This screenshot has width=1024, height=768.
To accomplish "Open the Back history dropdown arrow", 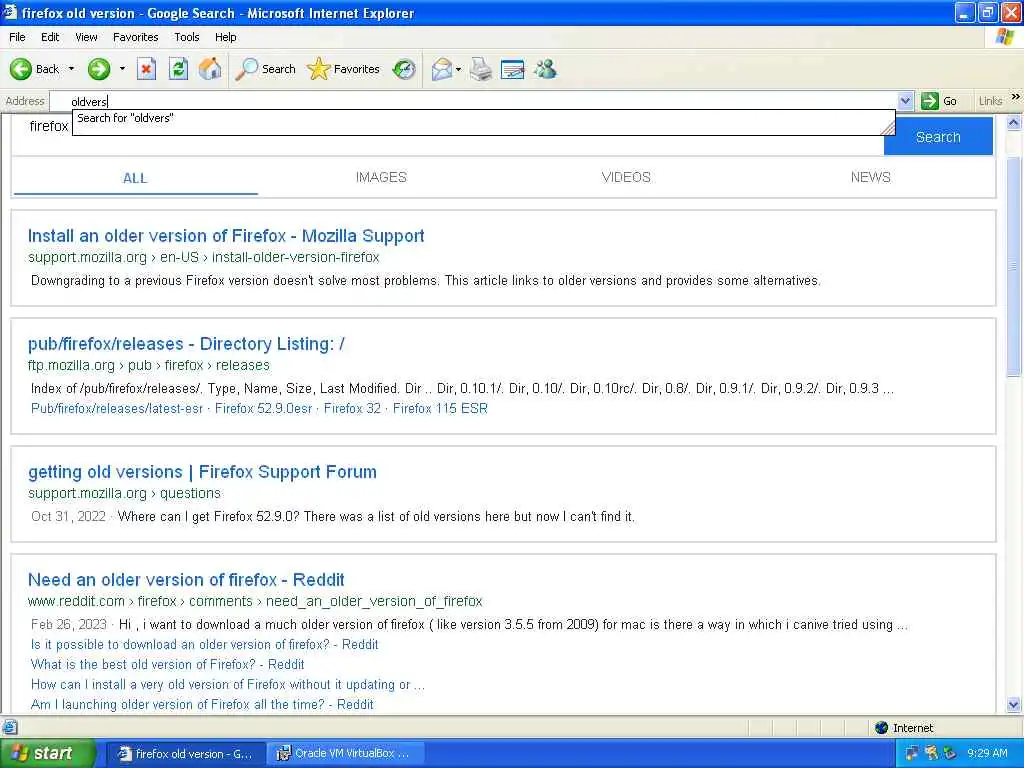I will click(x=71, y=69).
